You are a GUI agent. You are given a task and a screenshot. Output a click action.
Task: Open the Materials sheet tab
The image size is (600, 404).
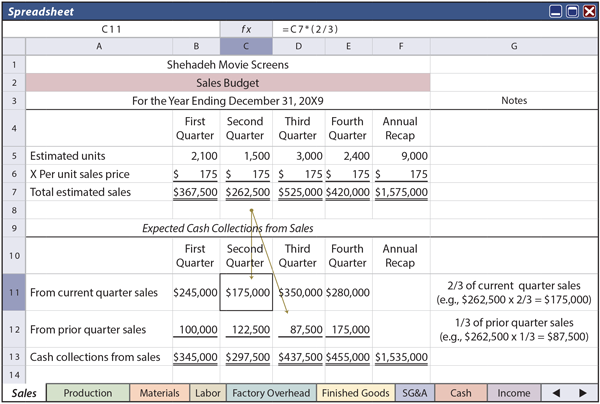[x=159, y=393]
